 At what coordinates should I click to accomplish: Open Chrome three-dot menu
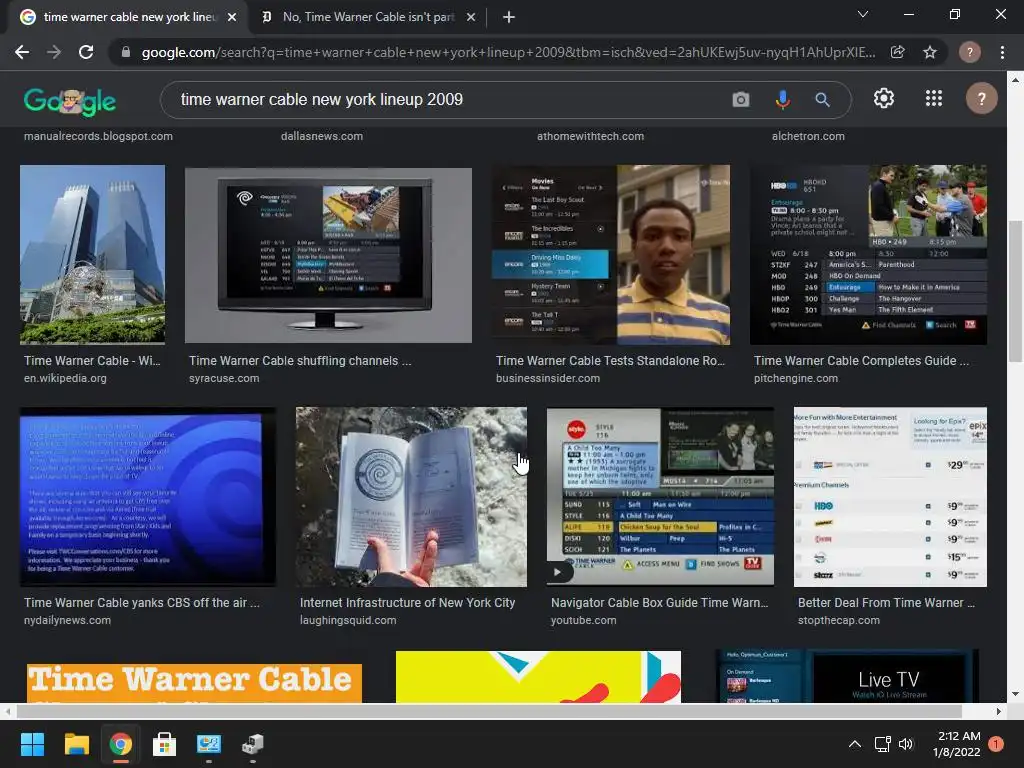click(x=1002, y=52)
